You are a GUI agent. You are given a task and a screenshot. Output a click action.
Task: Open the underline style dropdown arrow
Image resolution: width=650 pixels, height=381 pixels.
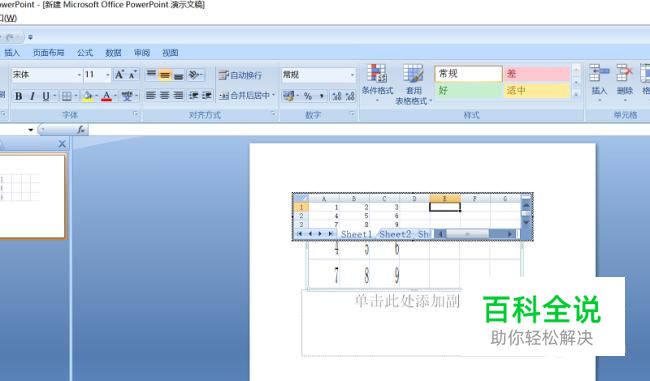coord(54,96)
